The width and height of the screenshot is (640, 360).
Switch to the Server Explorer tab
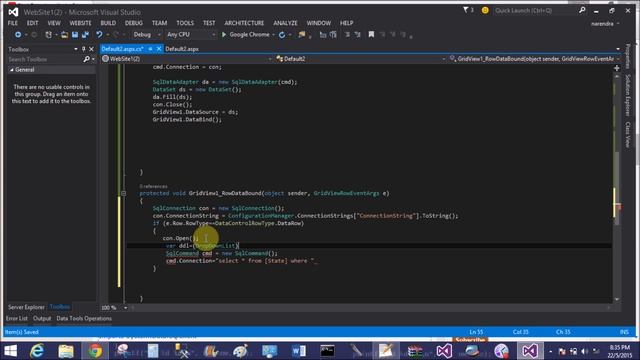26,307
